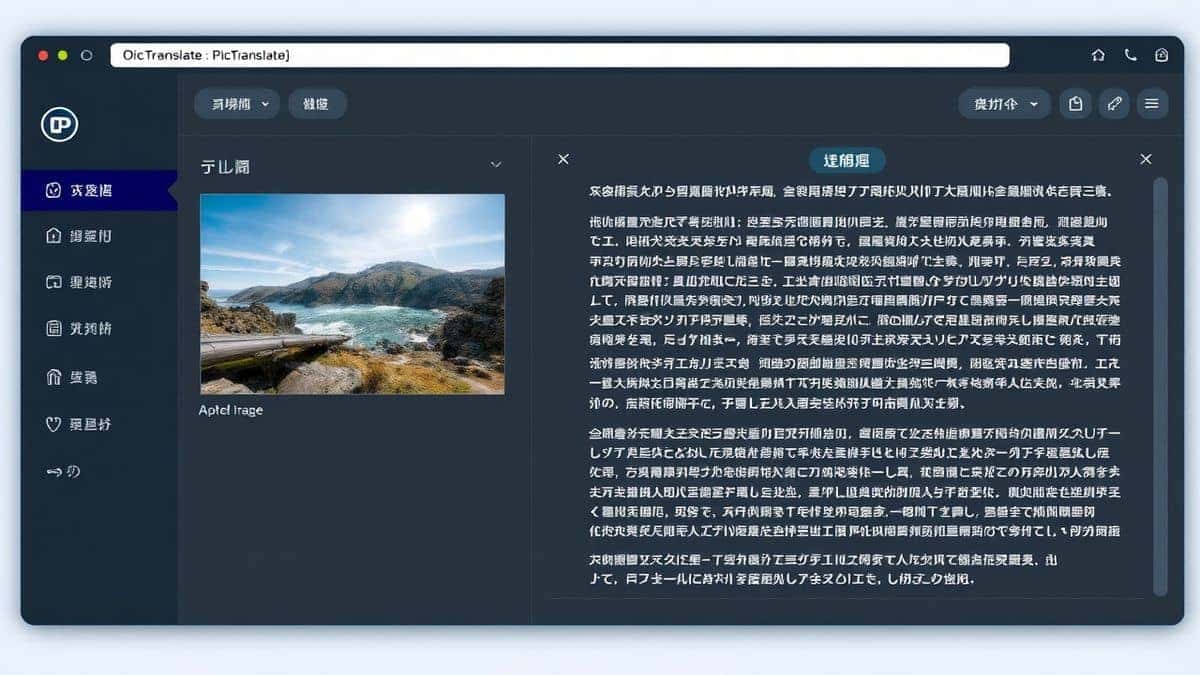Click the arrow icon item below the sidebar heart item
1200x675 pixels.
[x=63, y=471]
